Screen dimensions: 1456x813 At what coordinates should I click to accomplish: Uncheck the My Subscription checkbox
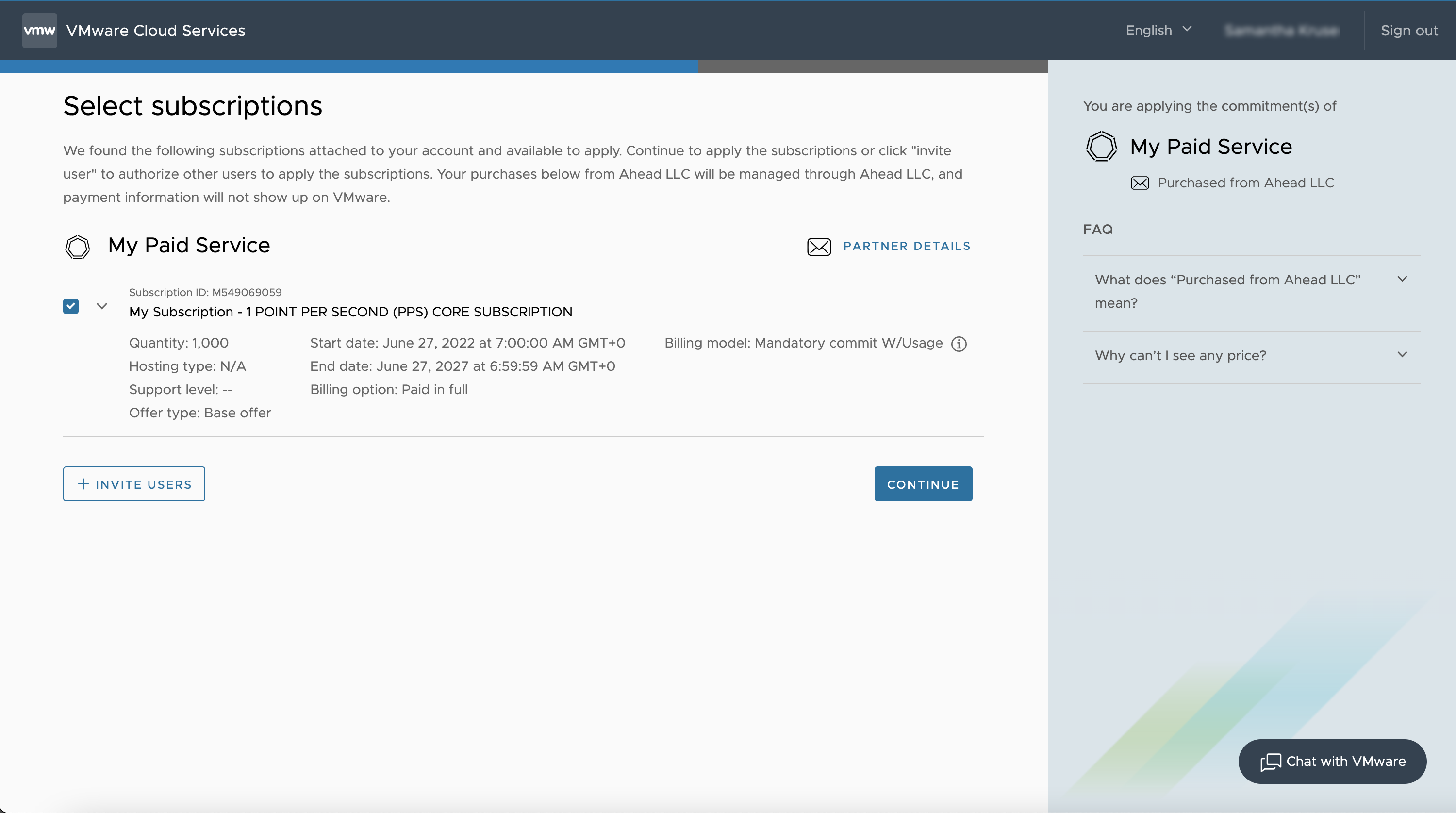coord(71,306)
